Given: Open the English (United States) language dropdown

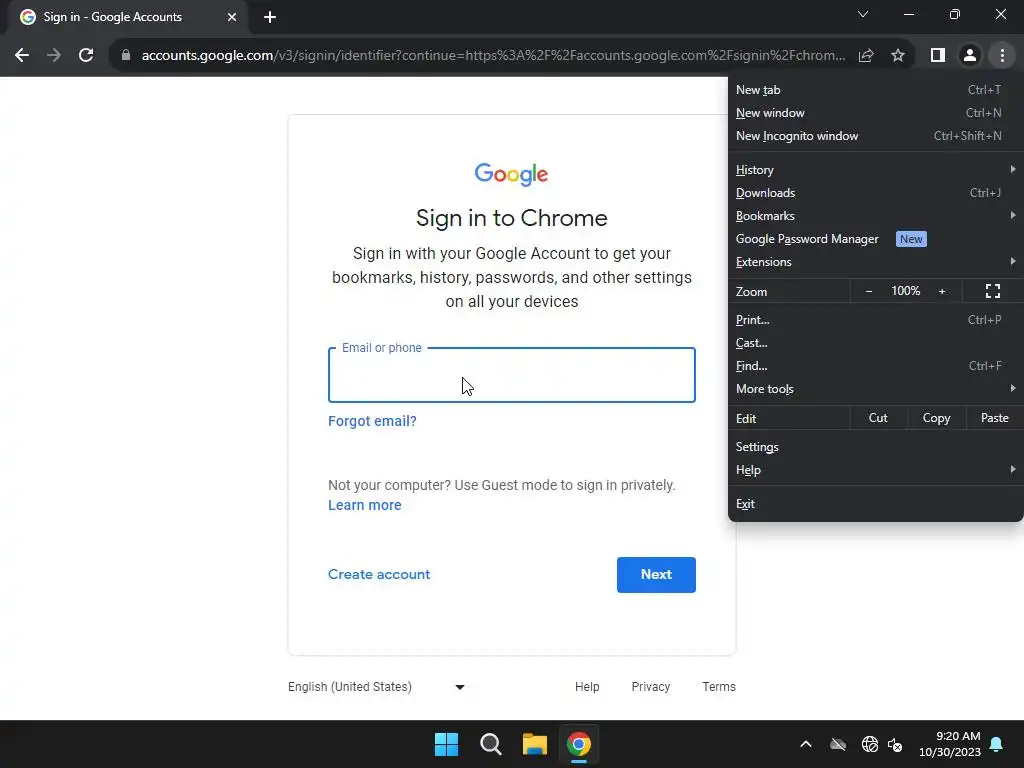Looking at the screenshot, I should point(376,686).
